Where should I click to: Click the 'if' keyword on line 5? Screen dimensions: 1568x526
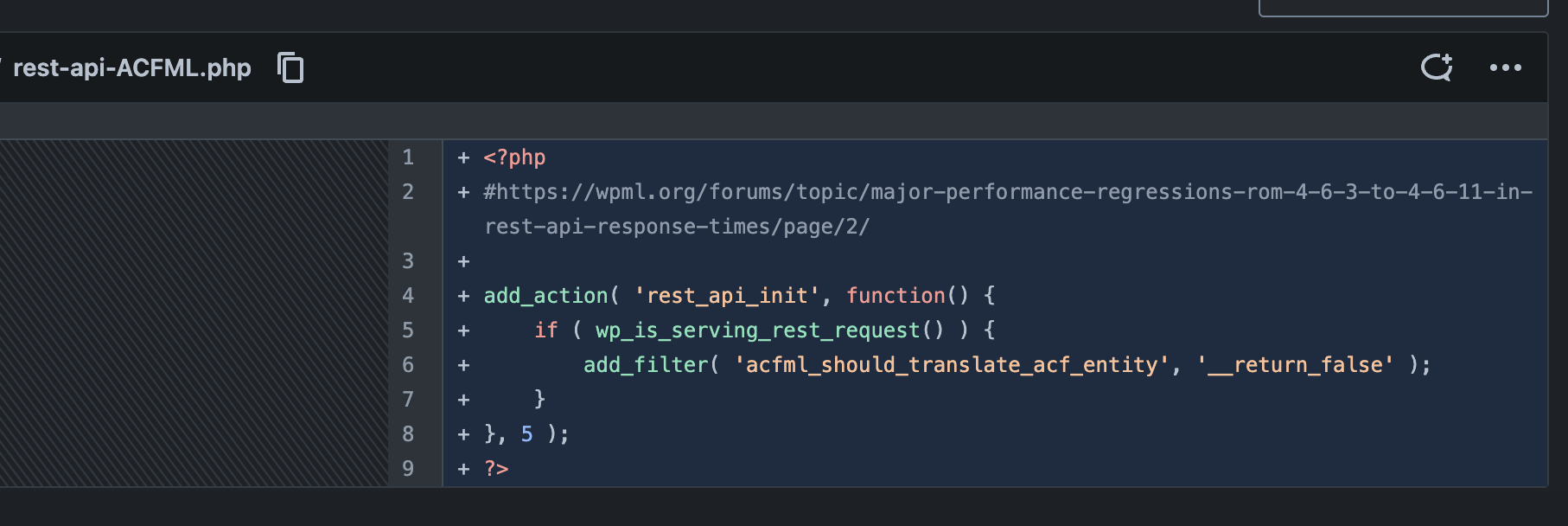pyautogui.click(x=545, y=330)
